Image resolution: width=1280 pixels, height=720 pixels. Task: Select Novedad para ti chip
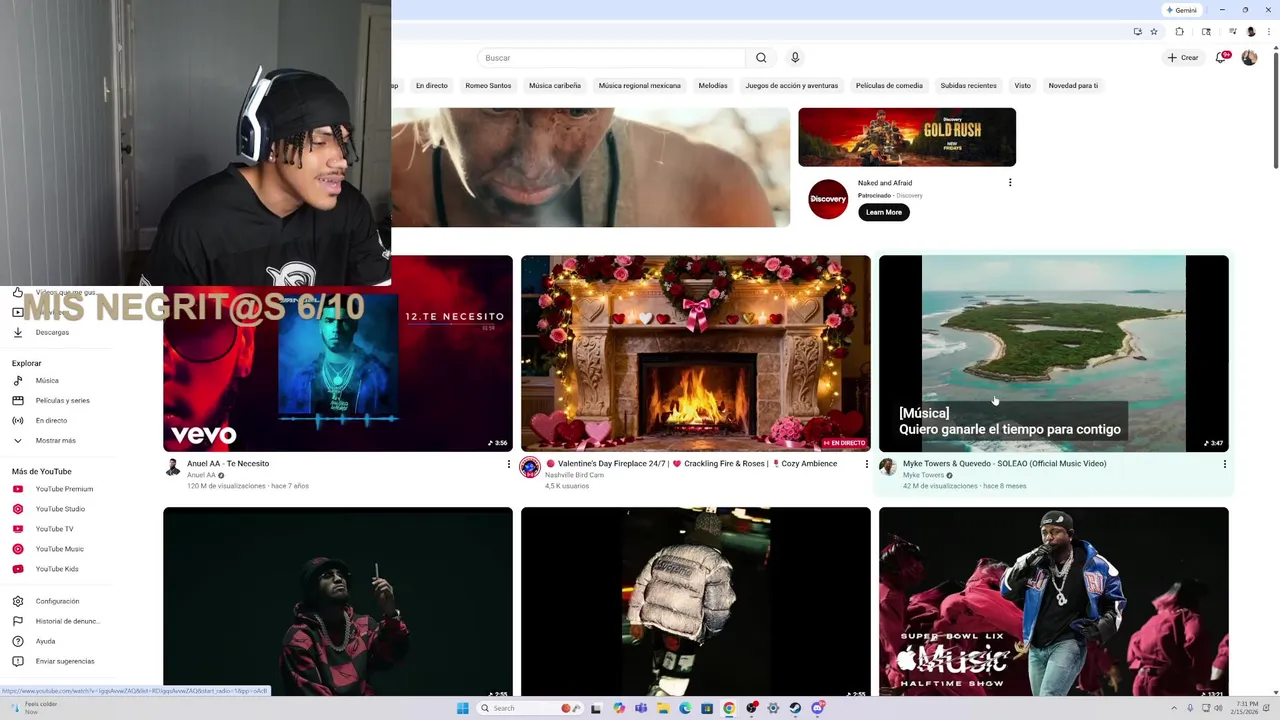tap(1073, 86)
